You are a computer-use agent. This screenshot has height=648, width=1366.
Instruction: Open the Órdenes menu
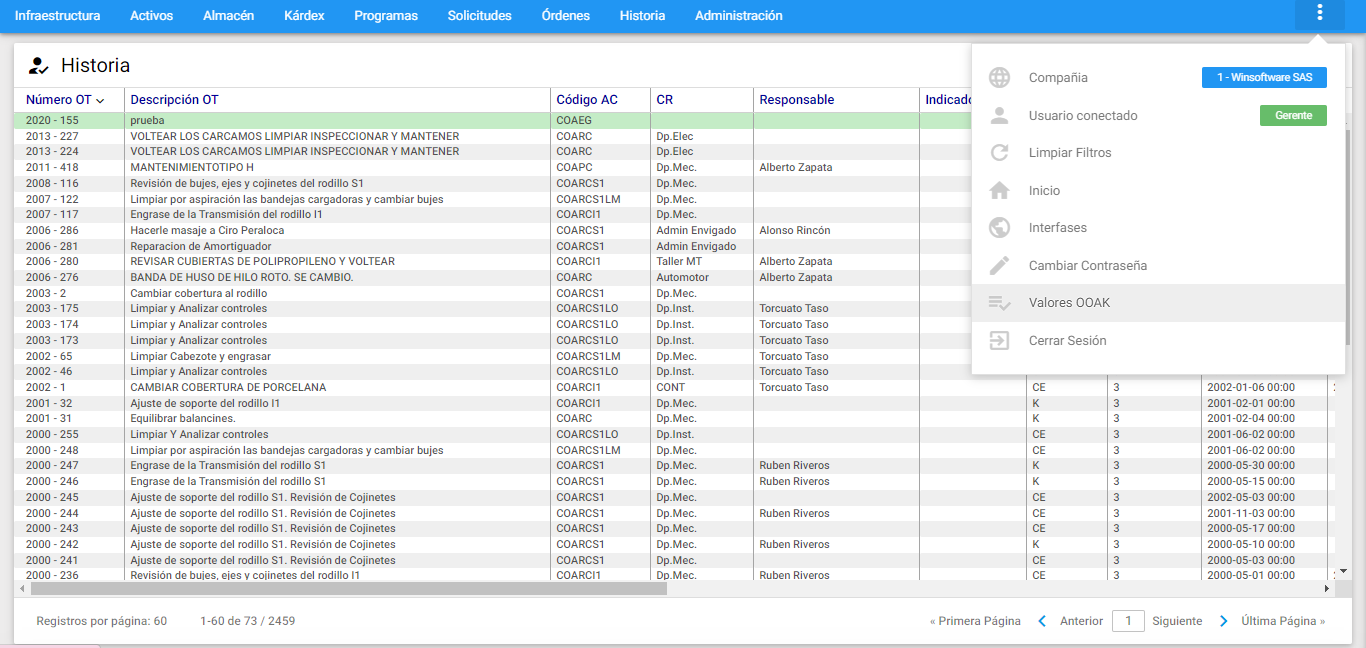tap(566, 16)
